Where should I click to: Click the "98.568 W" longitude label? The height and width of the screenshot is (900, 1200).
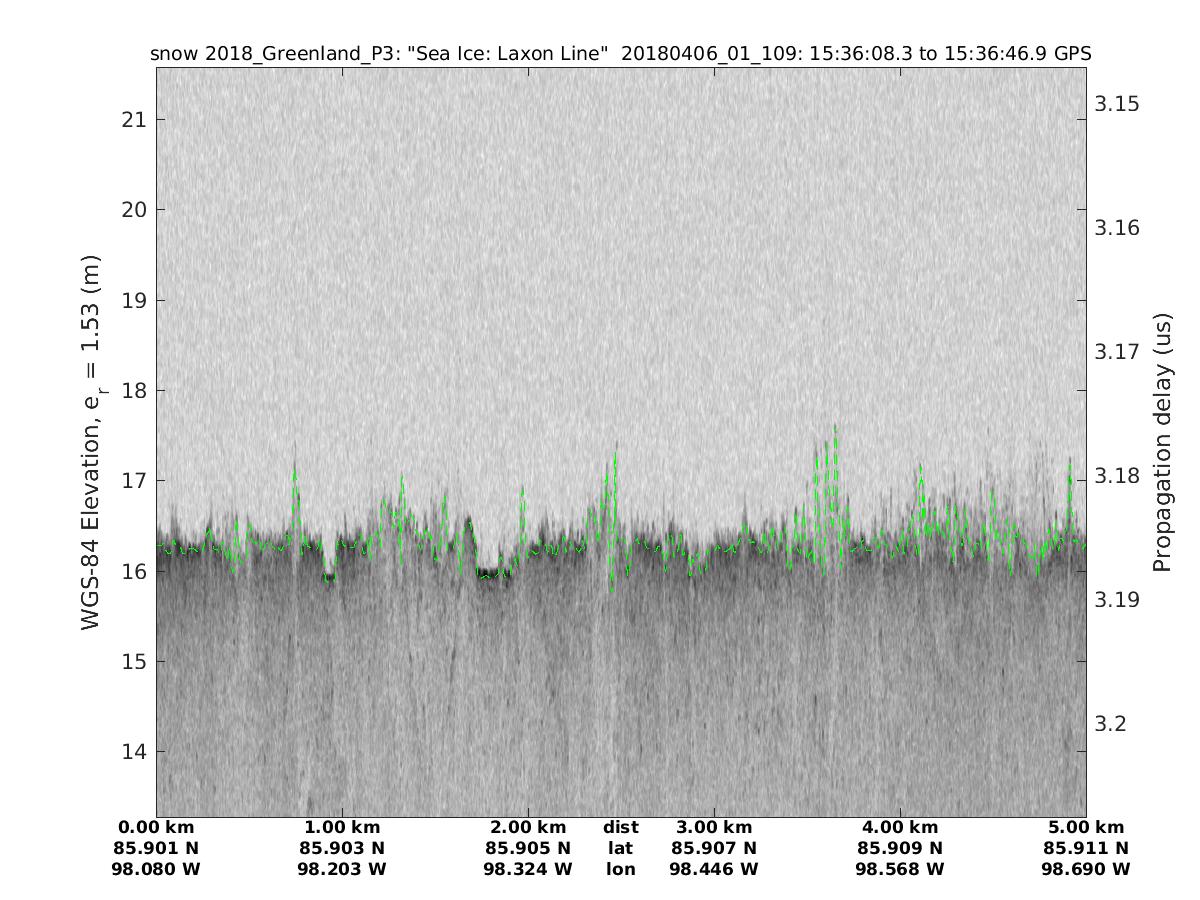click(x=900, y=870)
